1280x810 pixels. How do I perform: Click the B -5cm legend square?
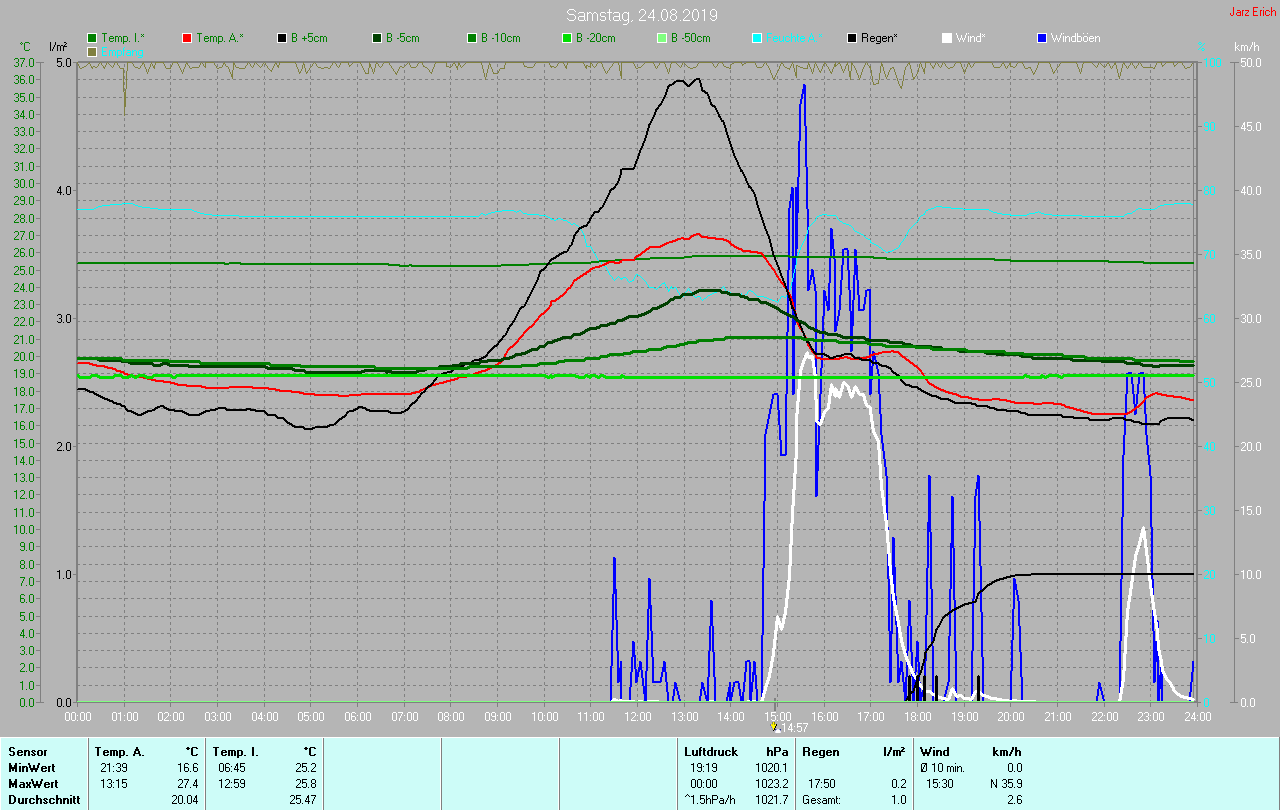coord(377,38)
